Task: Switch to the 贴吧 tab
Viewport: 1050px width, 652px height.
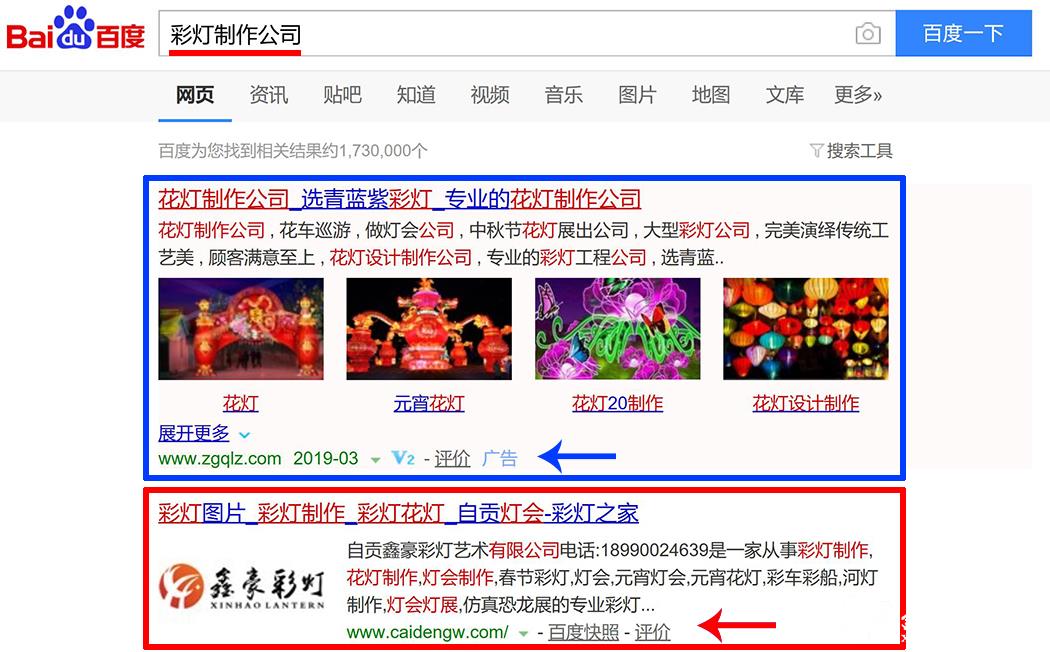Action: (x=342, y=95)
